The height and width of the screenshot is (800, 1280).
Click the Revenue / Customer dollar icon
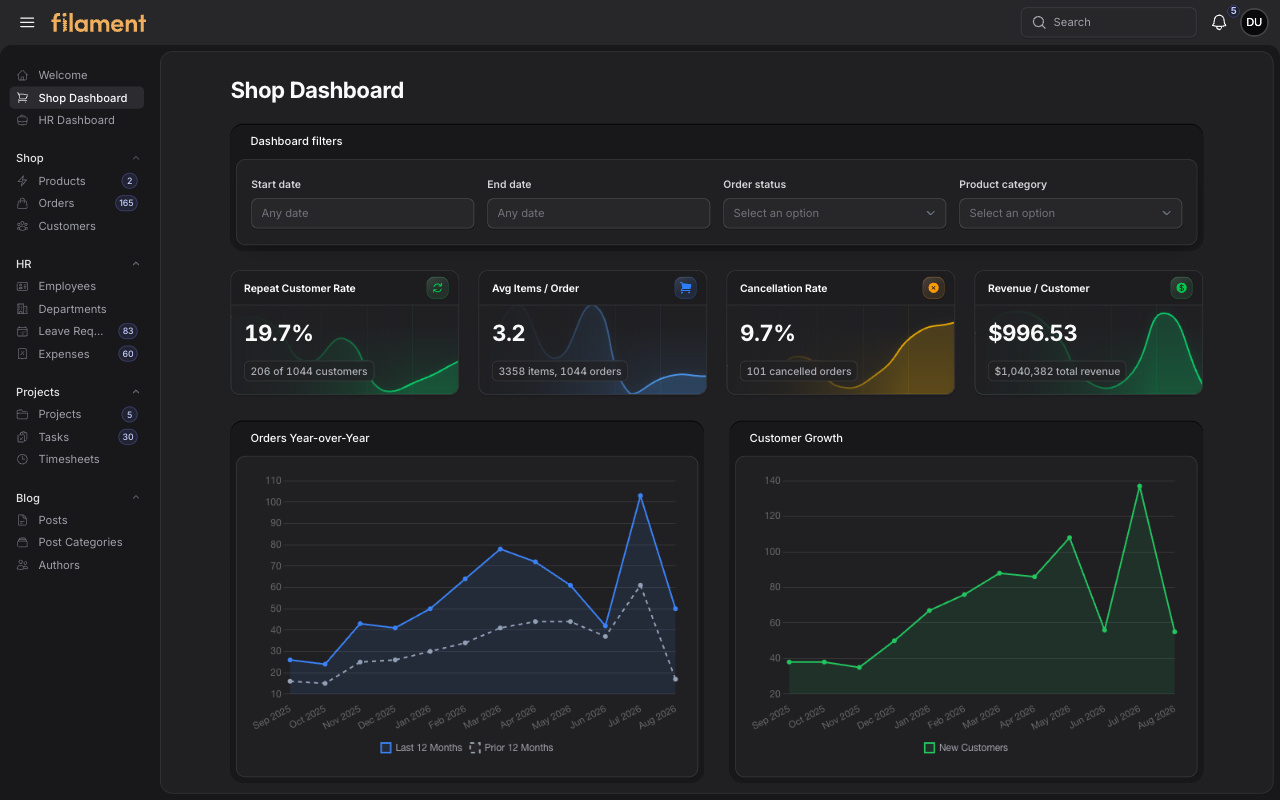[1181, 288]
